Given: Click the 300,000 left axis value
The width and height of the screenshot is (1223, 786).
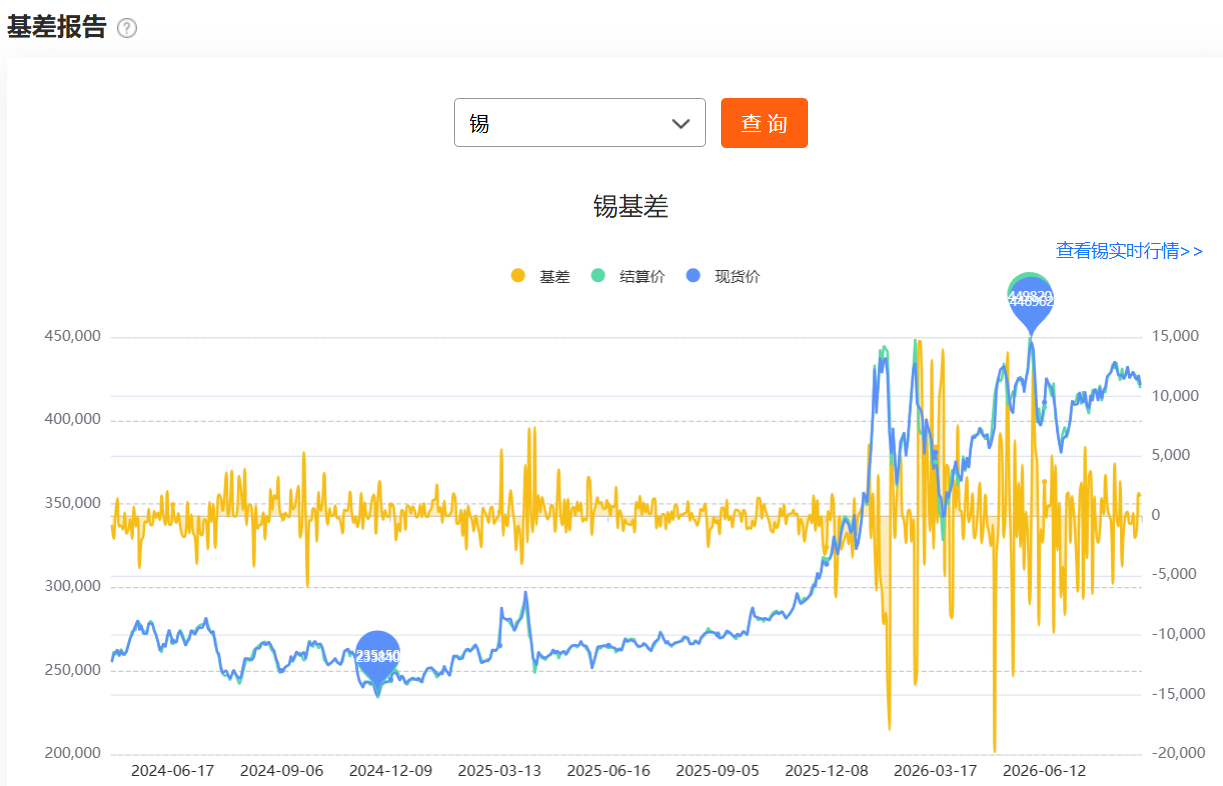Looking at the screenshot, I should [x=73, y=586].
